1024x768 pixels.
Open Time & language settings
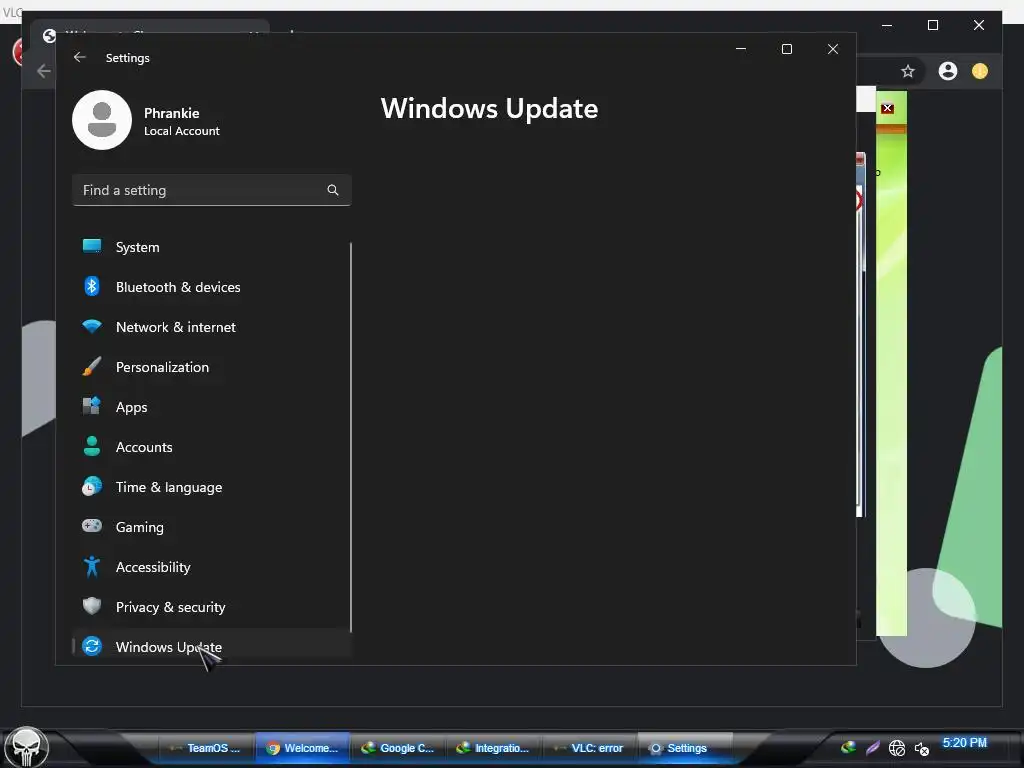coord(211,487)
